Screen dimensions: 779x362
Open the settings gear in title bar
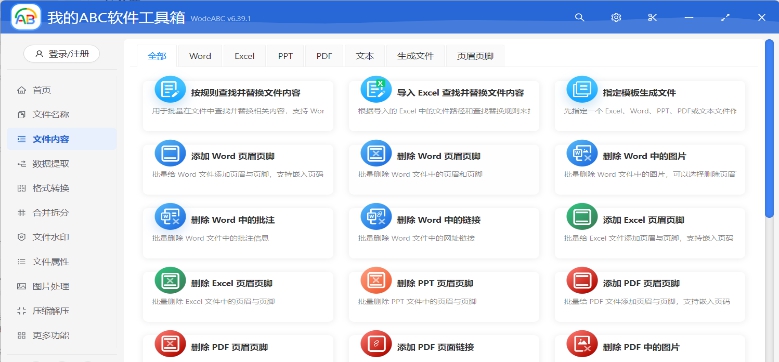click(616, 17)
